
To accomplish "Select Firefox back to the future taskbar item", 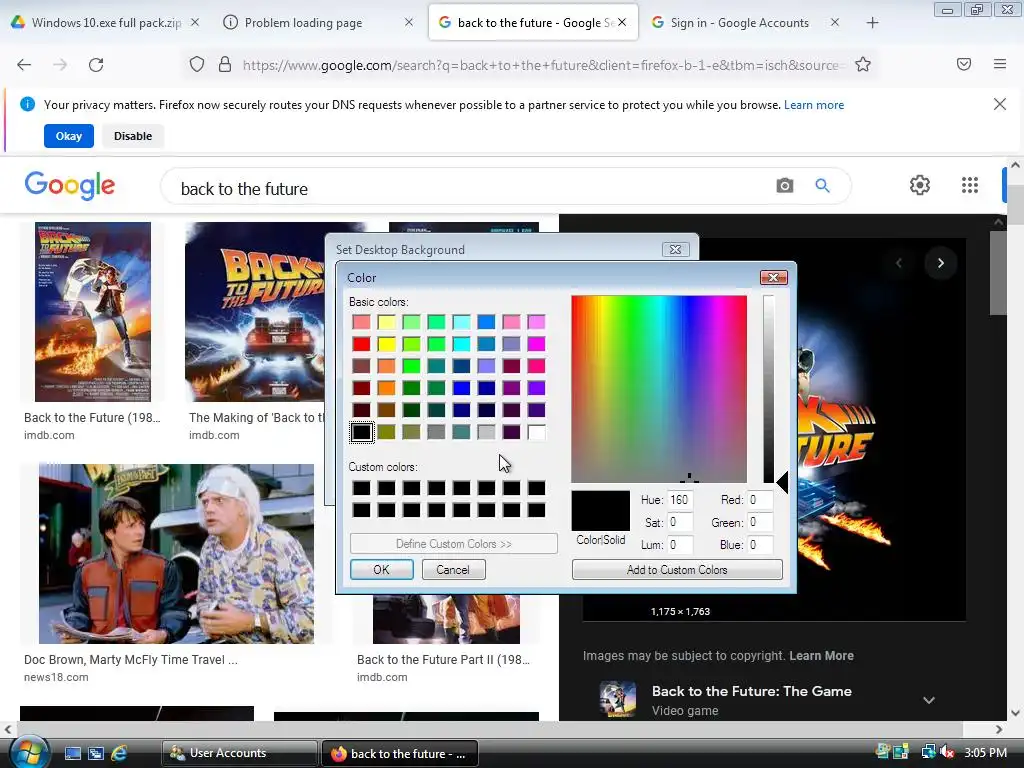I will [x=400, y=754].
